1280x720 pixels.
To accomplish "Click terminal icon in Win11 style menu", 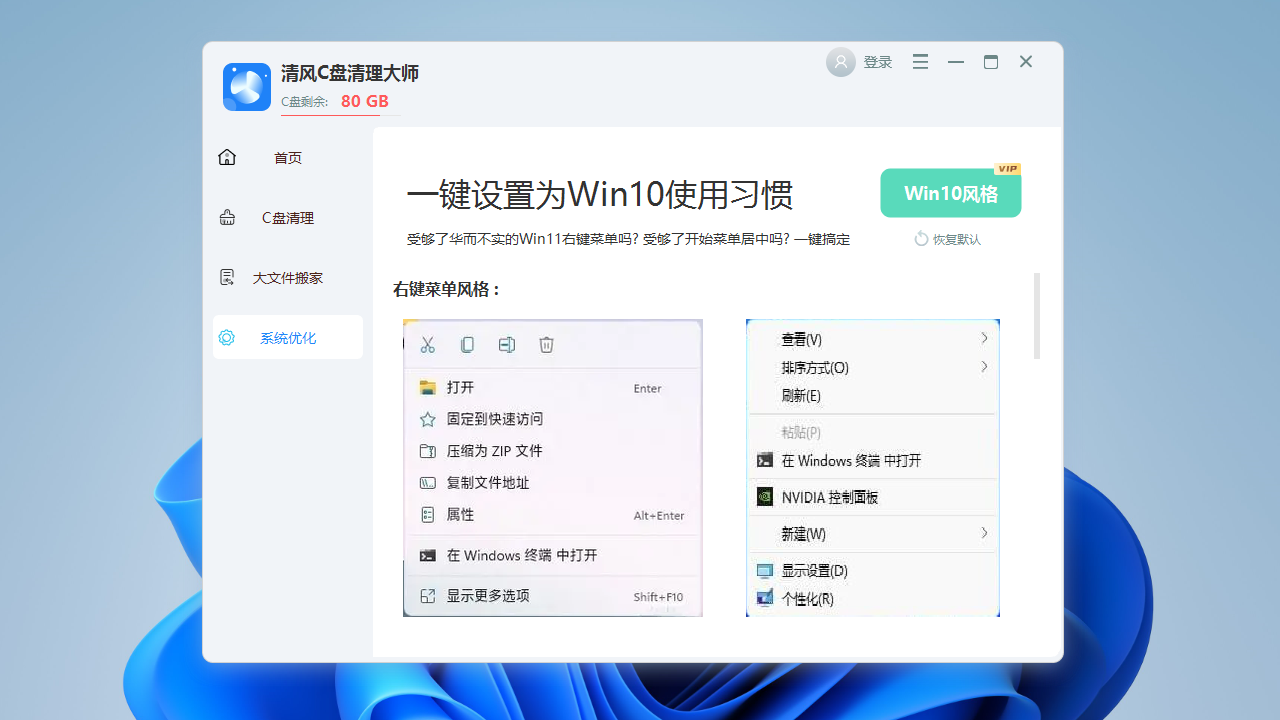I will [x=428, y=556].
